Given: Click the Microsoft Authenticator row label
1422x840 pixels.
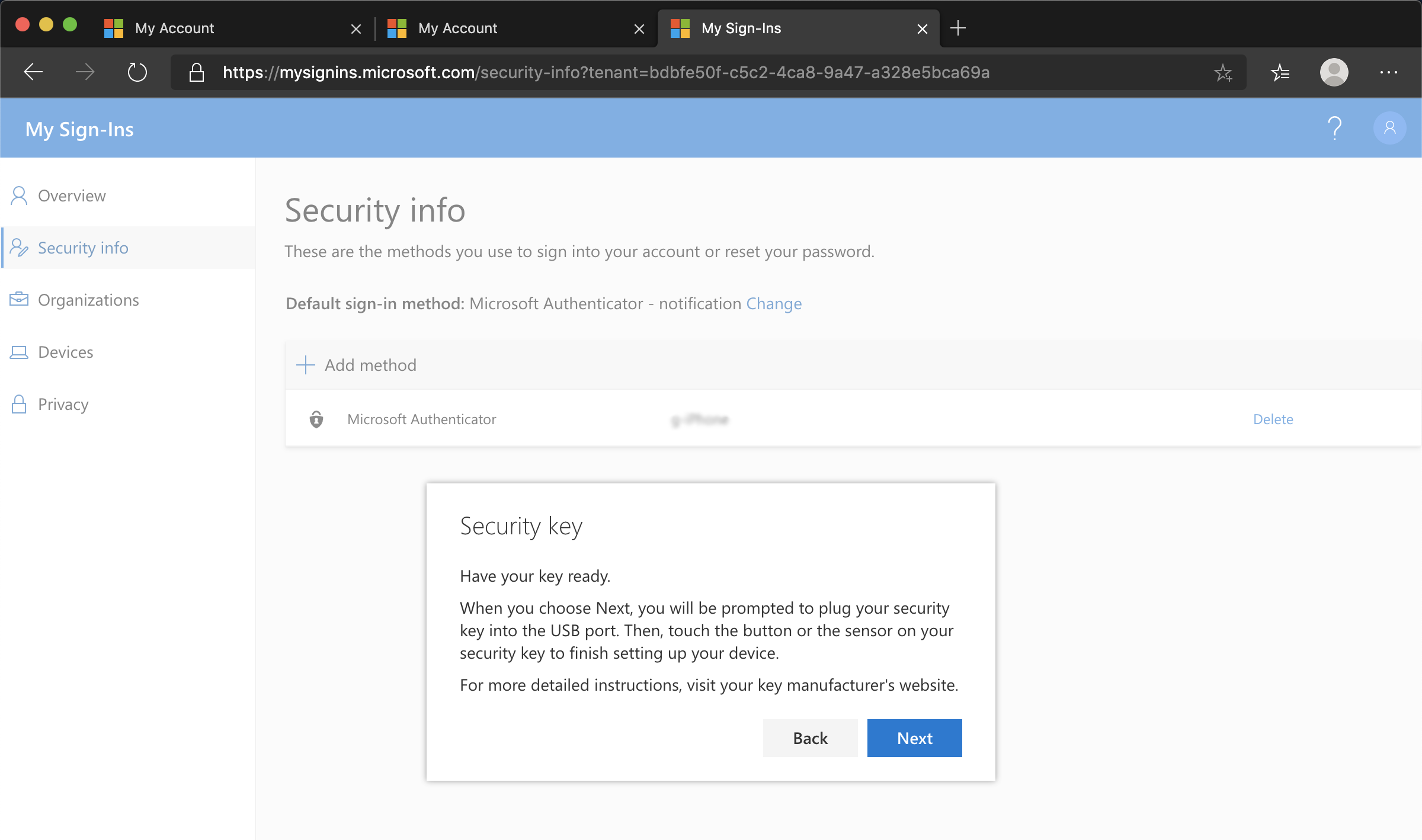Looking at the screenshot, I should (421, 419).
